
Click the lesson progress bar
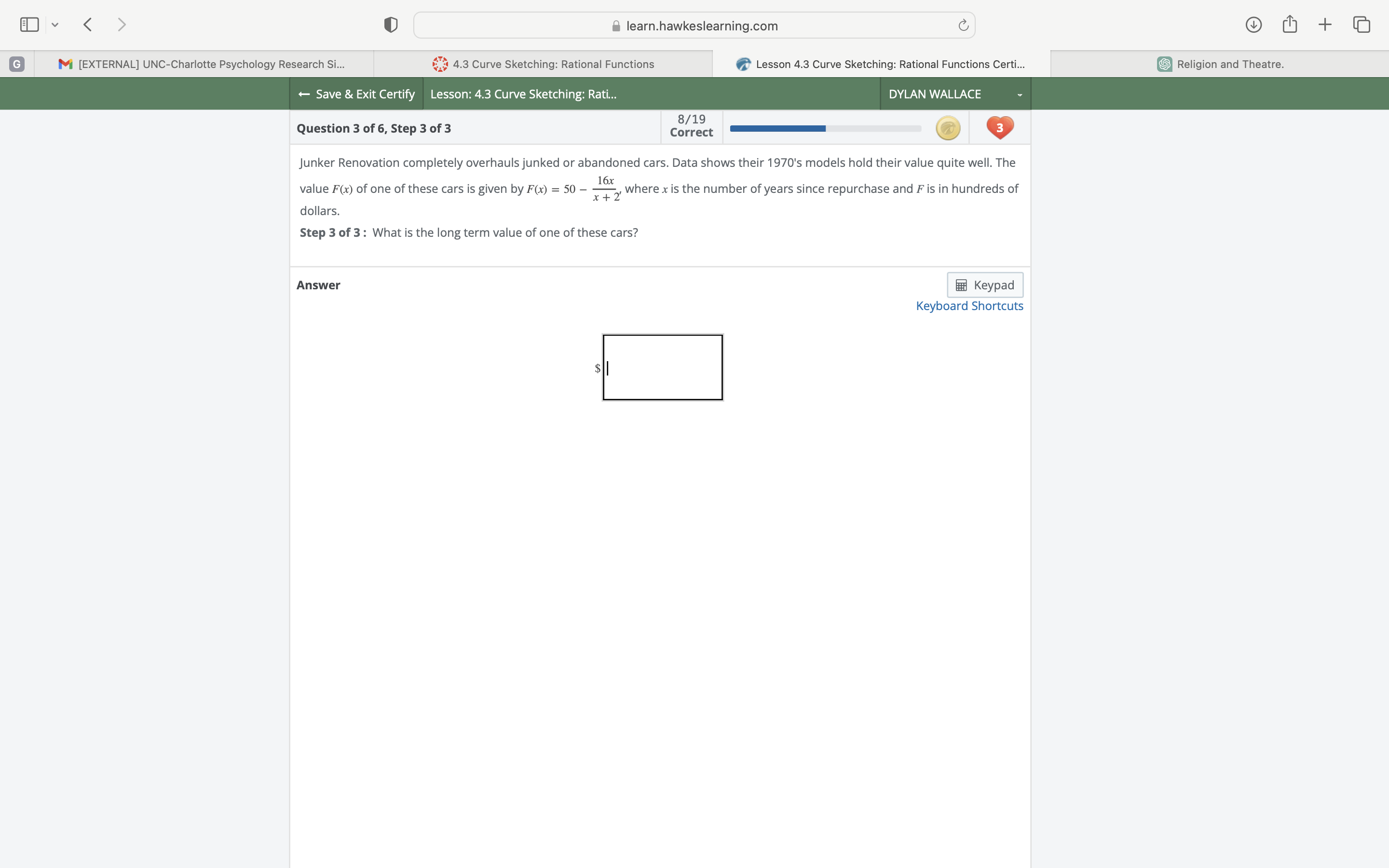825,129
